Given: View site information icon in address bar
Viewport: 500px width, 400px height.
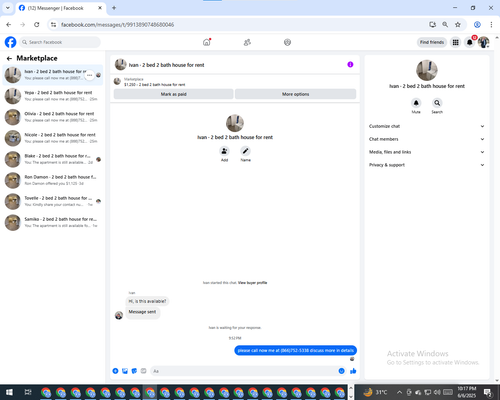Looking at the screenshot, I should (53, 25).
